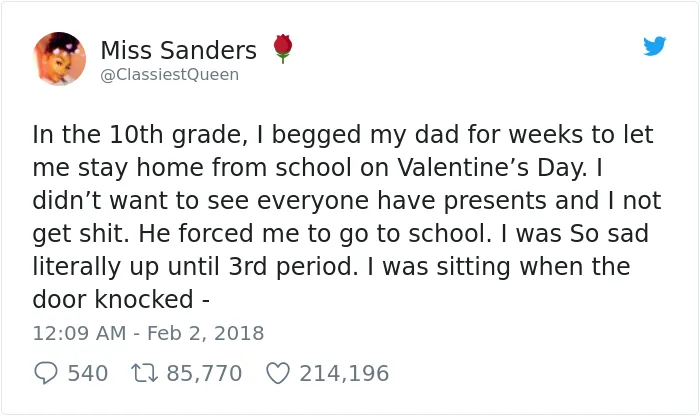Image resolution: width=700 pixels, height=416 pixels.
Task: View the 214,196 likes count
Action: click(344, 373)
